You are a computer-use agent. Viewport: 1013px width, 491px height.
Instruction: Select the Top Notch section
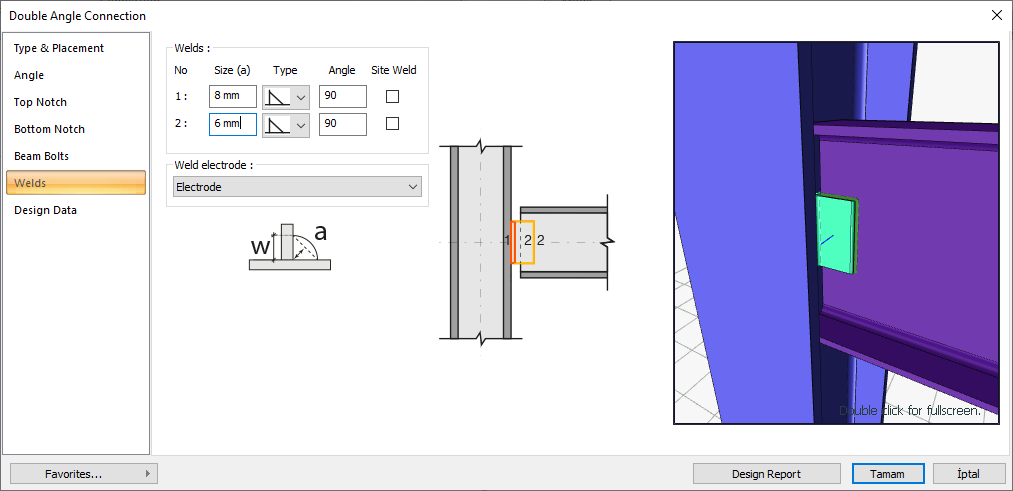pyautogui.click(x=40, y=102)
